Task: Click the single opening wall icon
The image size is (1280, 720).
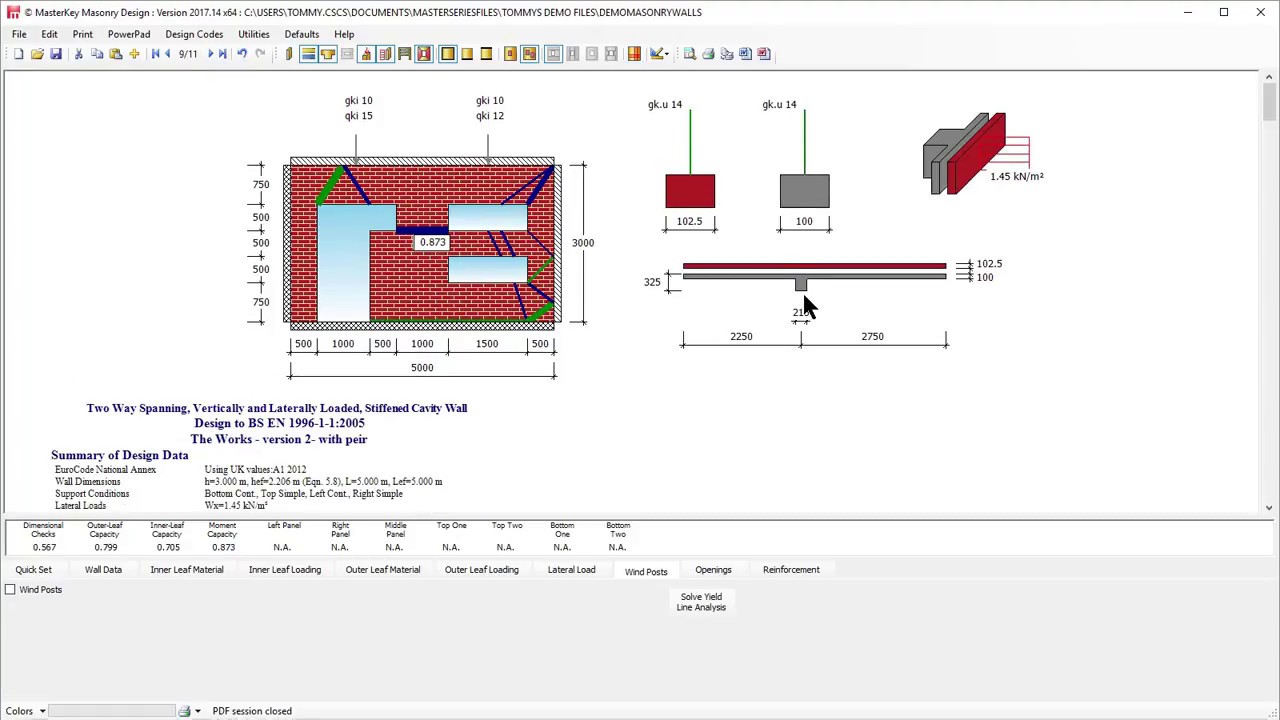Action: (x=510, y=54)
